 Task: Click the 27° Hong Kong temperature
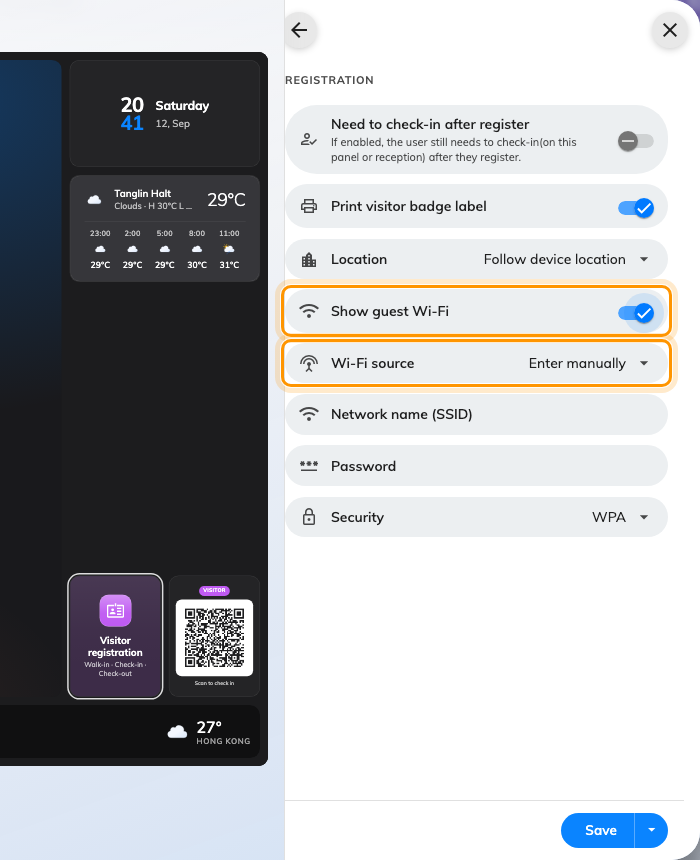[x=209, y=727]
